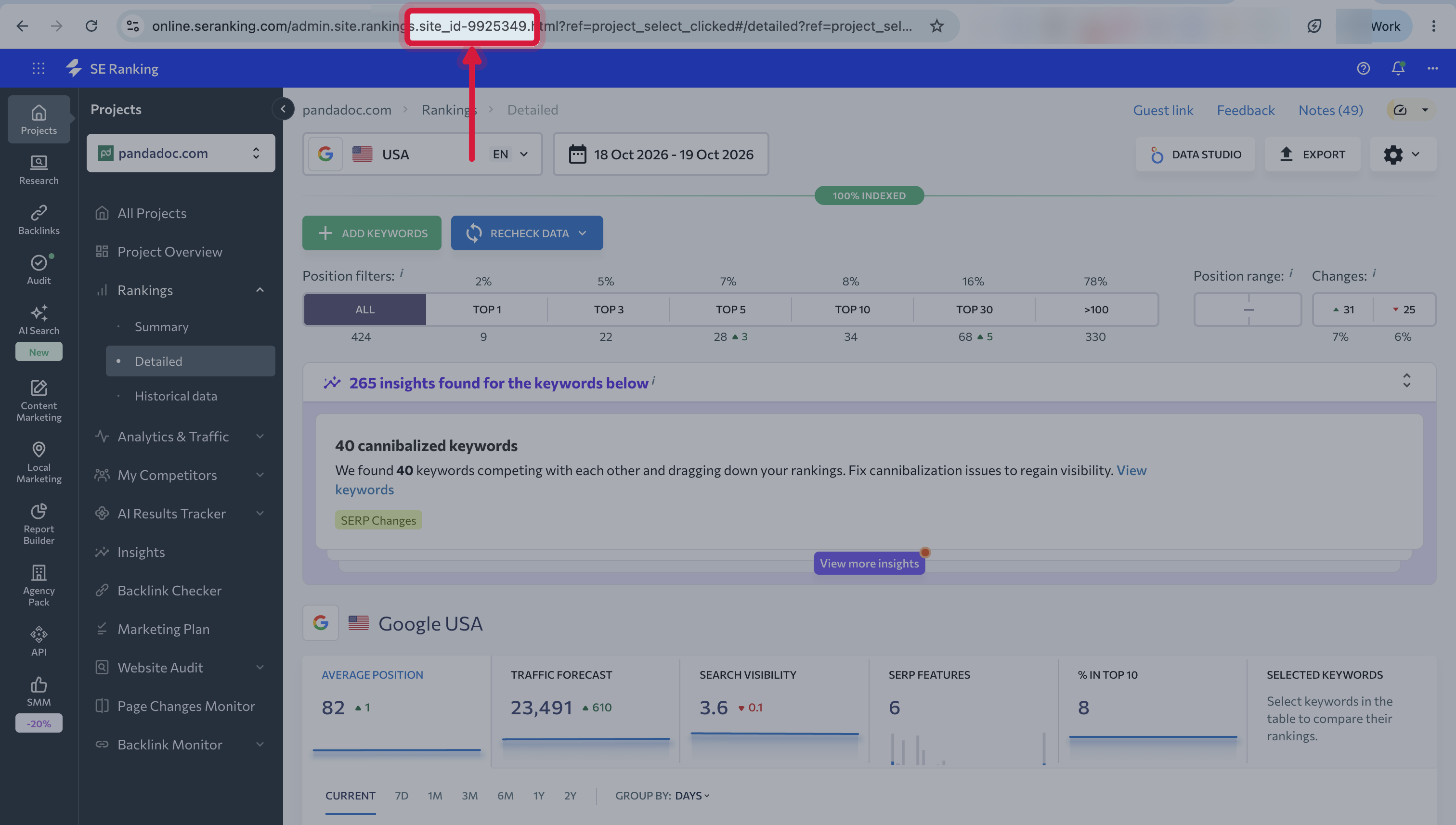Open Backlinks in the left icon bar
Image resolution: width=1456 pixels, height=825 pixels.
point(39,220)
